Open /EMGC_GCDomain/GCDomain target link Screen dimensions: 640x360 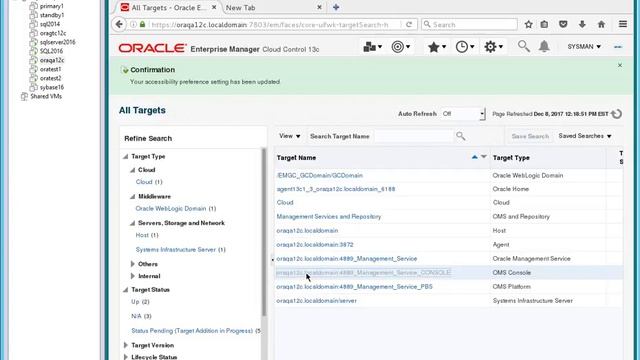(320, 175)
